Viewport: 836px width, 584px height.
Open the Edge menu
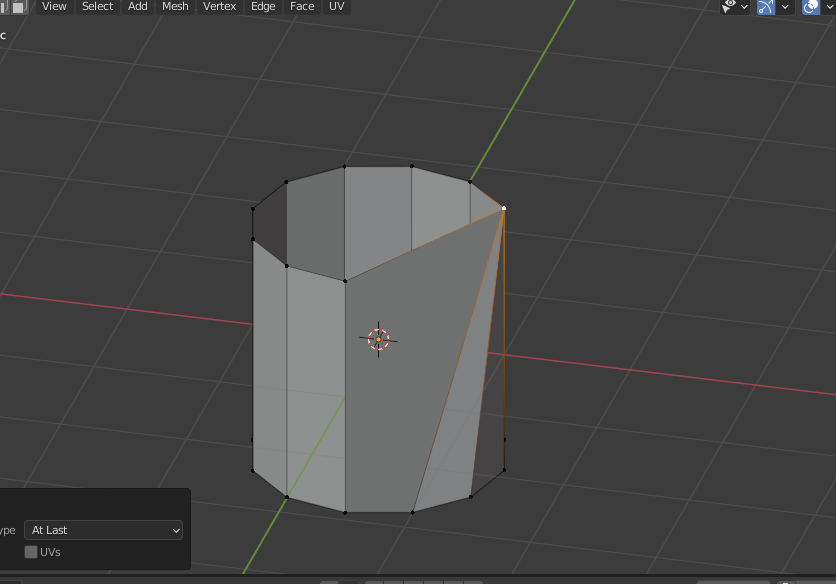[x=263, y=6]
